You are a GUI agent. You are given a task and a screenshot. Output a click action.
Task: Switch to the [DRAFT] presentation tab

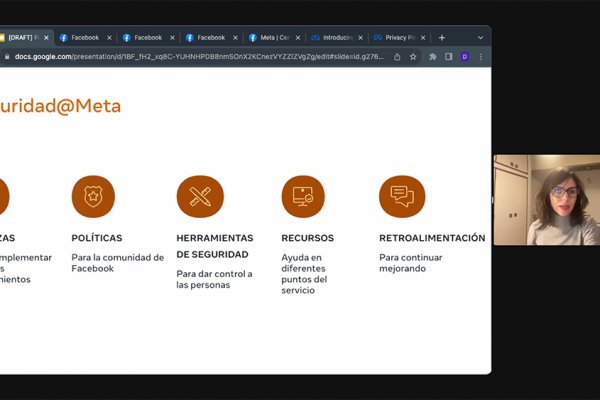click(x=25, y=38)
